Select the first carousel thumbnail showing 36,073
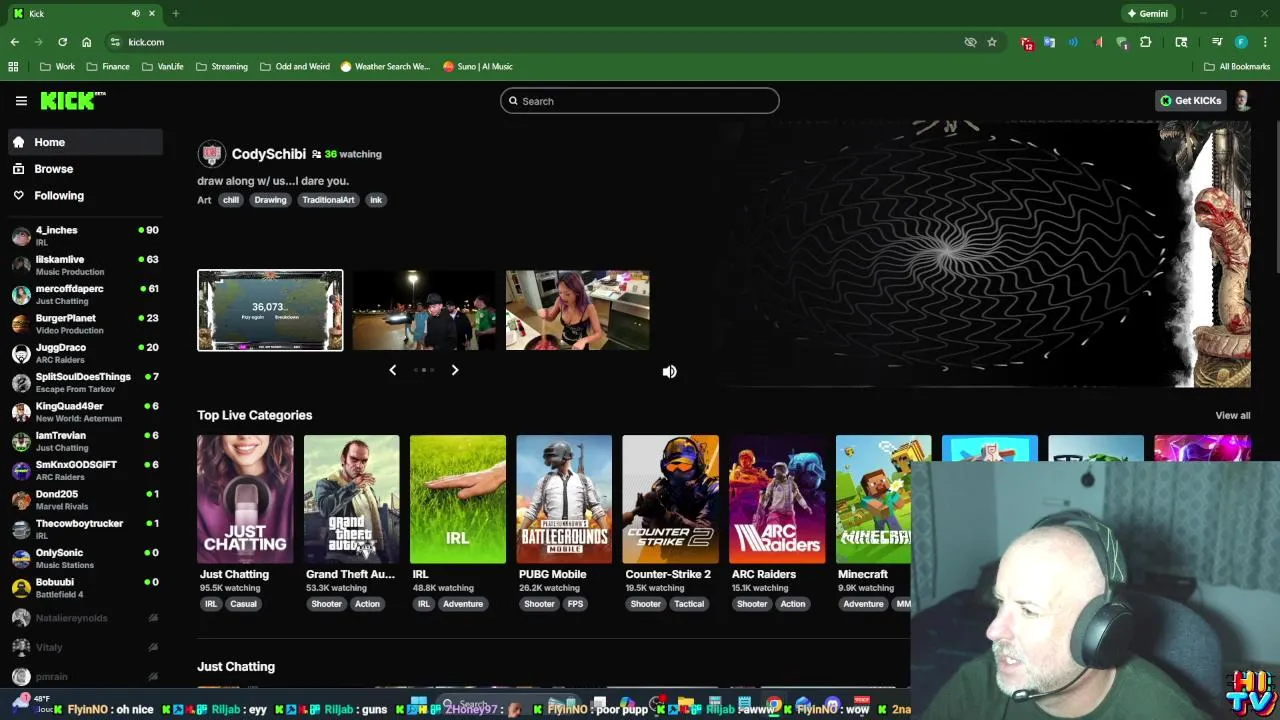1280x720 pixels. point(270,310)
